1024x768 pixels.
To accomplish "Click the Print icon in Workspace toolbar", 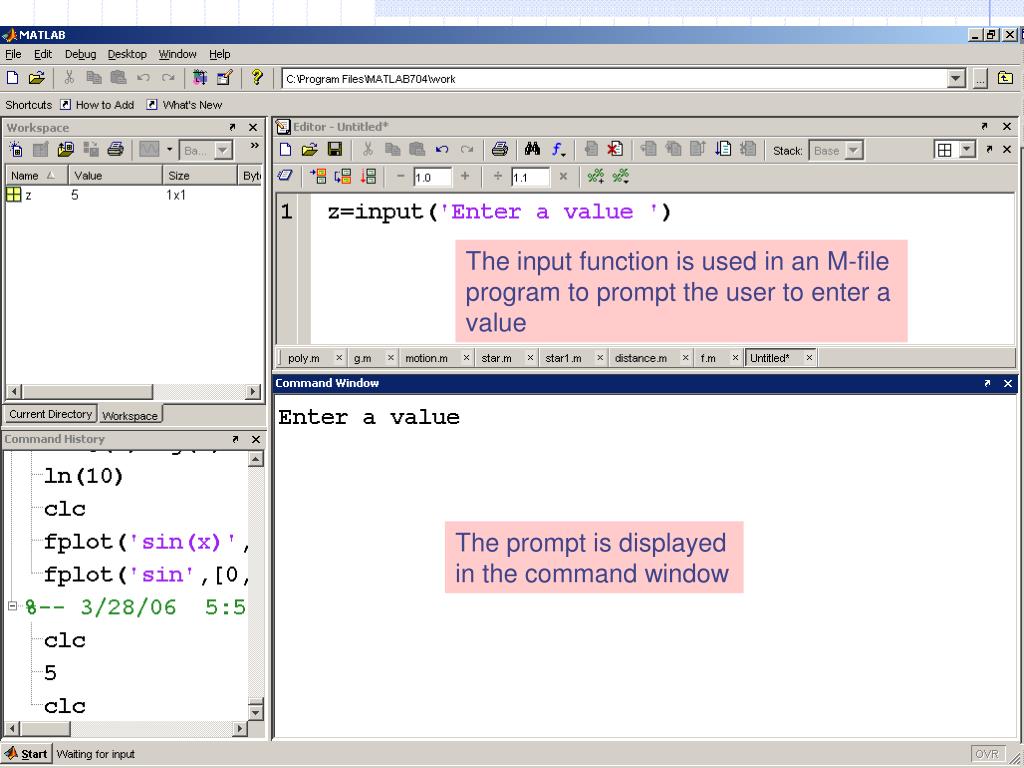I will tap(116, 150).
